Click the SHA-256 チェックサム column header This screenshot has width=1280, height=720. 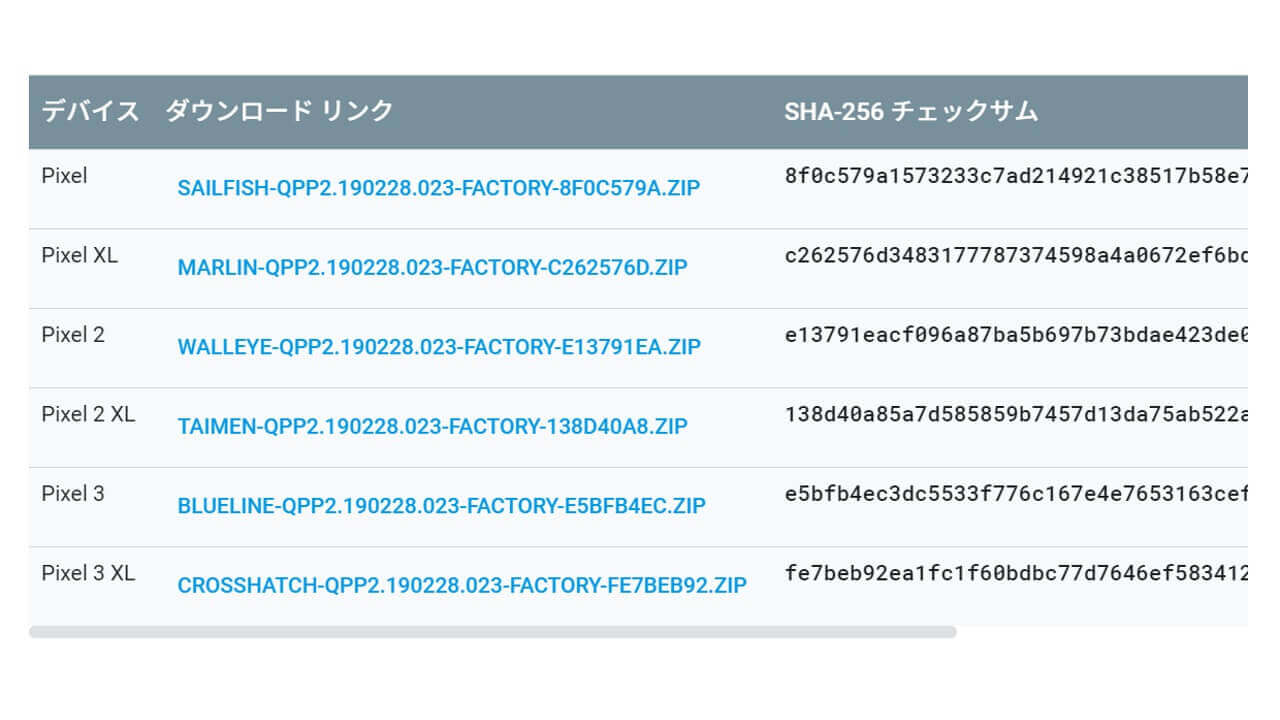tap(911, 111)
